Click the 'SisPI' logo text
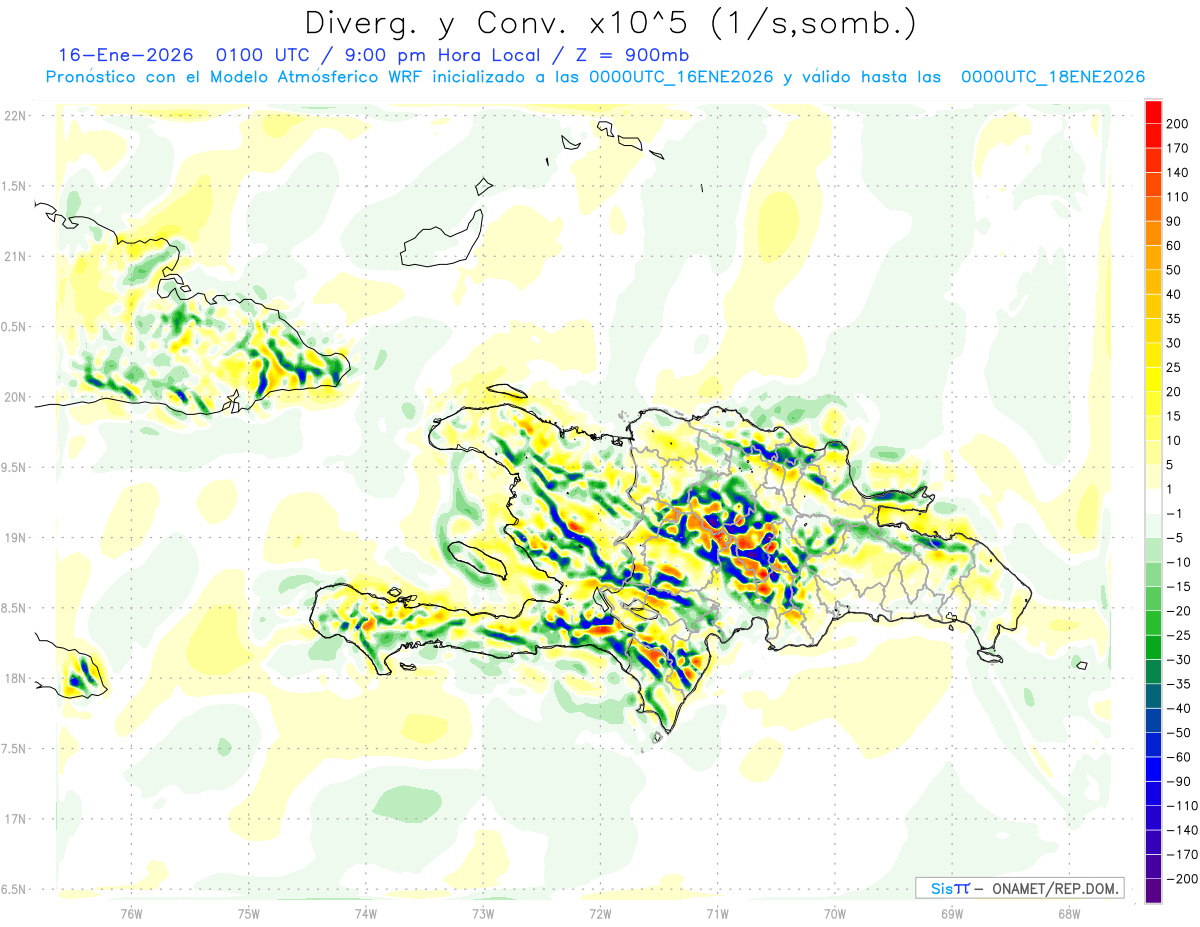The image size is (1200, 927). coord(949,888)
